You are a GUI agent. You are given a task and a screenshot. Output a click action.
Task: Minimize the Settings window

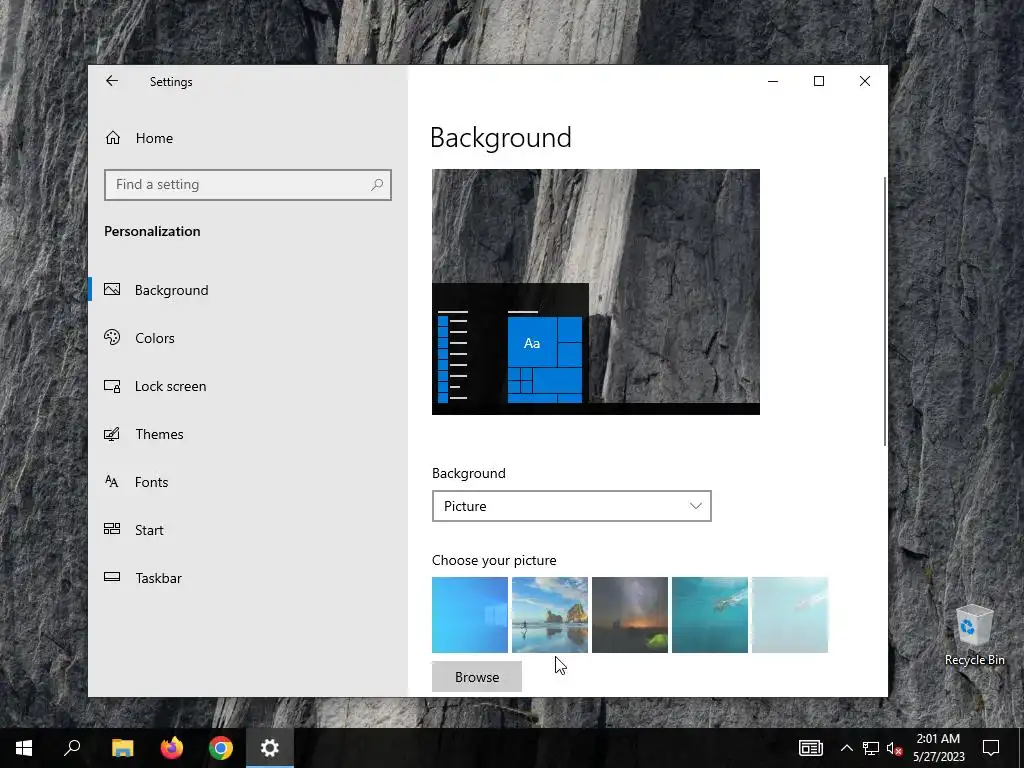click(773, 81)
